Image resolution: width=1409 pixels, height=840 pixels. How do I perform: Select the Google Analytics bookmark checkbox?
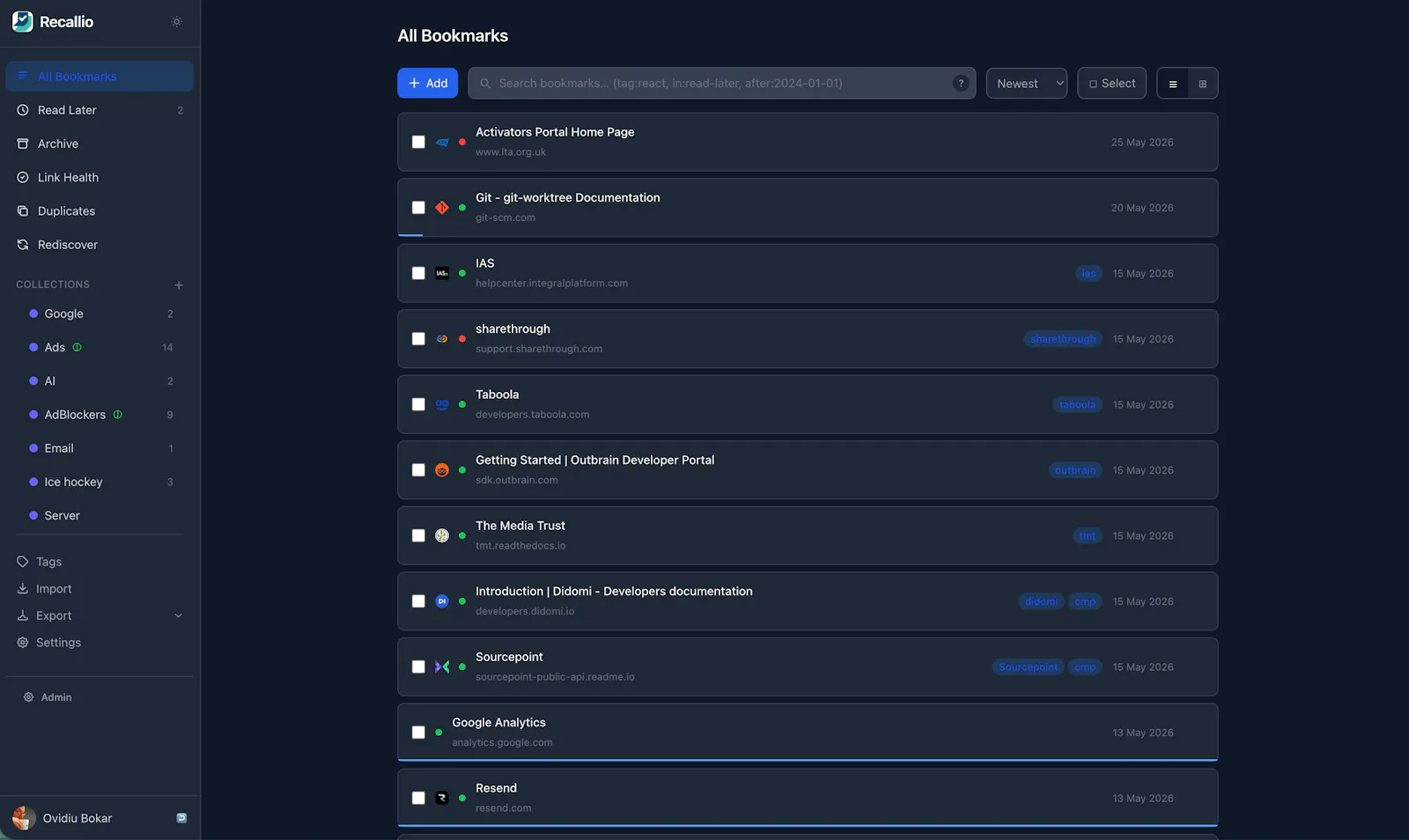point(418,733)
